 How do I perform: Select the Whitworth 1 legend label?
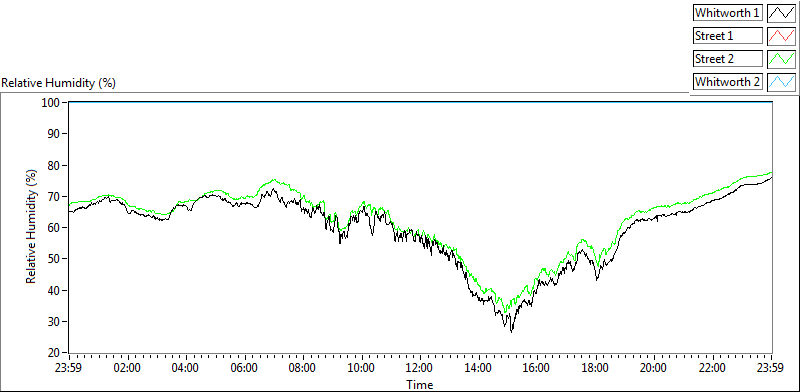[x=728, y=13]
